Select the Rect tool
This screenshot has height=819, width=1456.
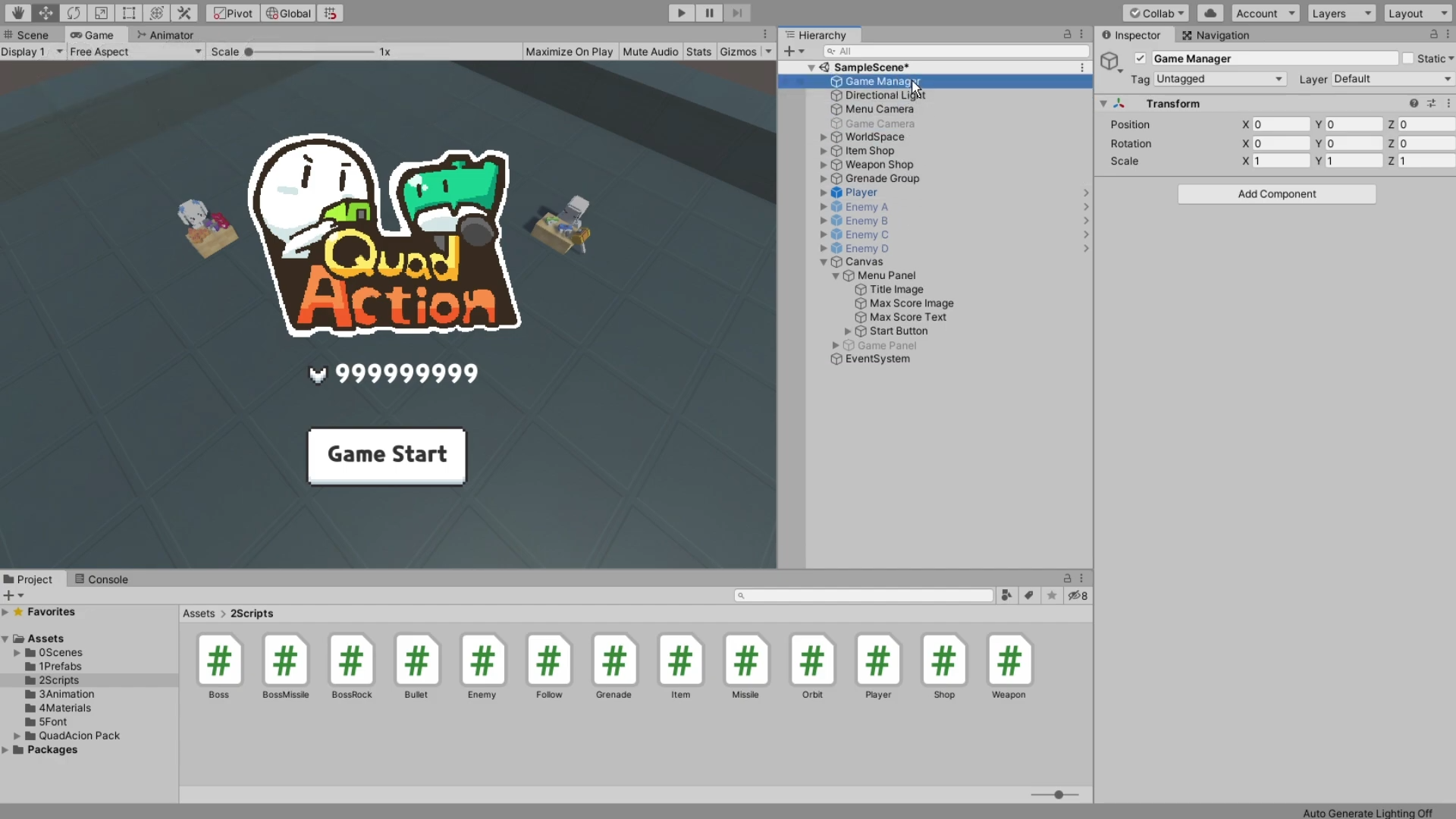point(129,13)
